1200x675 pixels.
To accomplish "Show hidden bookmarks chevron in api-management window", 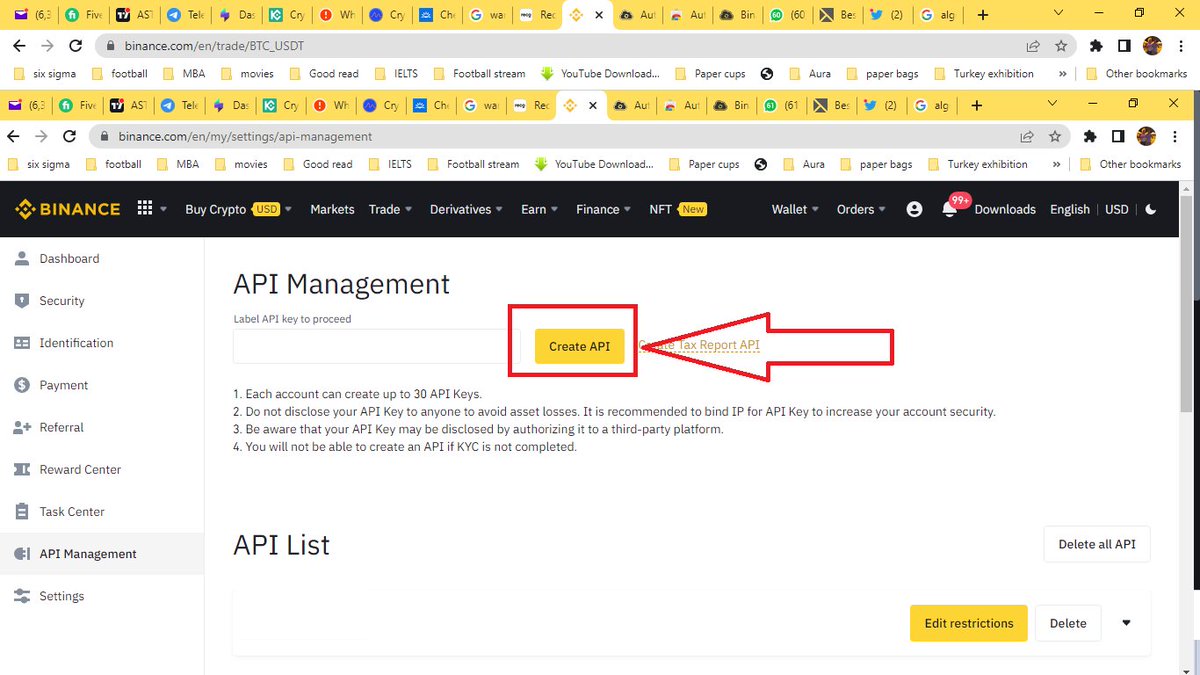I will (x=1057, y=164).
